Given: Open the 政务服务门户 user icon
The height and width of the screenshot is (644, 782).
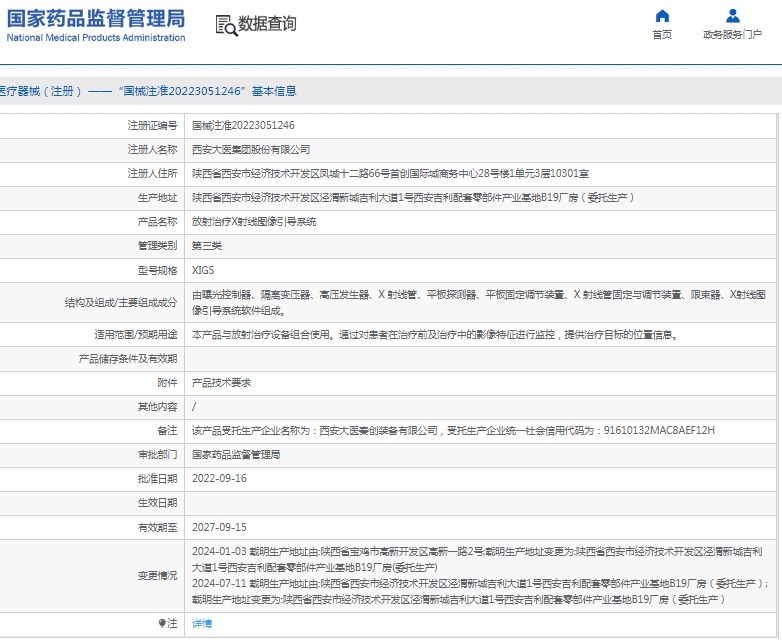Looking at the screenshot, I should [x=733, y=16].
